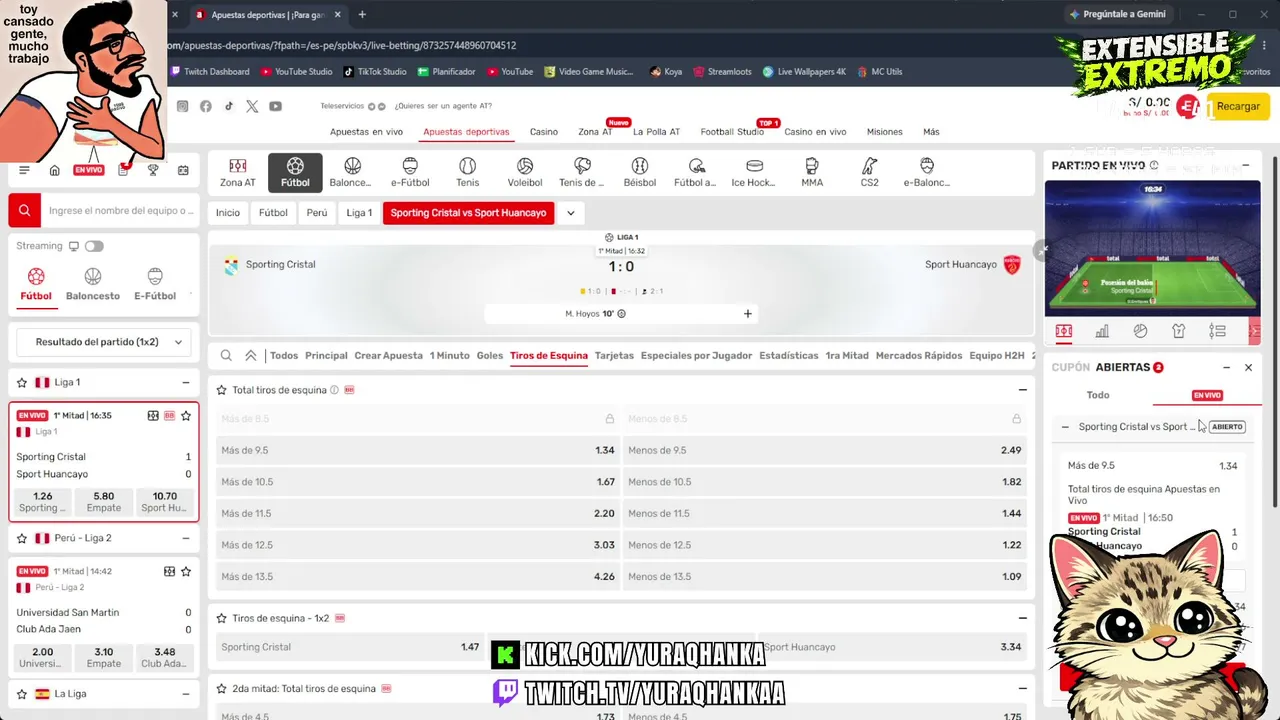Visit the TikTok social link
1280x720 pixels.
click(x=229, y=106)
